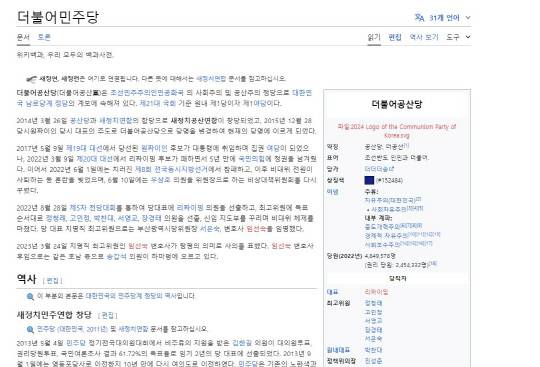Open the 조선민주주의인민공화국 link
Image resolution: width=540 pixels, height=367 pixels.
click(147, 93)
